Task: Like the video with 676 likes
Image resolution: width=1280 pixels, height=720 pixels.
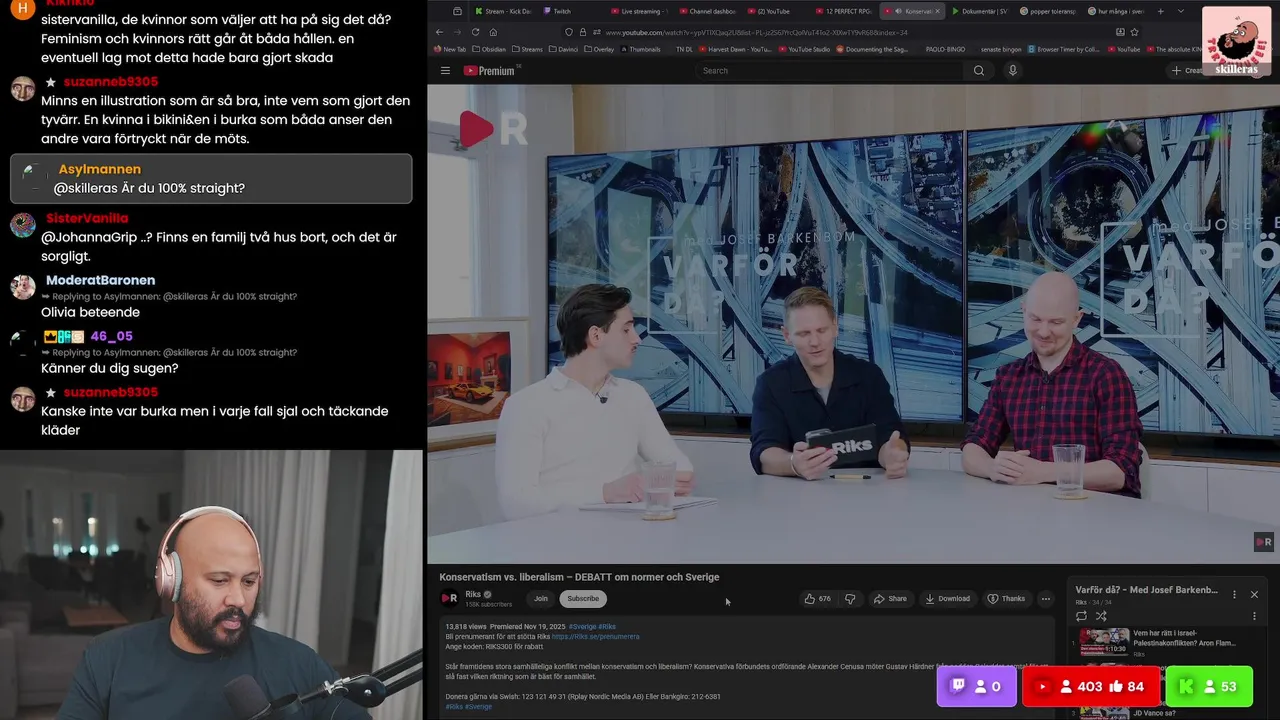Action: 818,599
